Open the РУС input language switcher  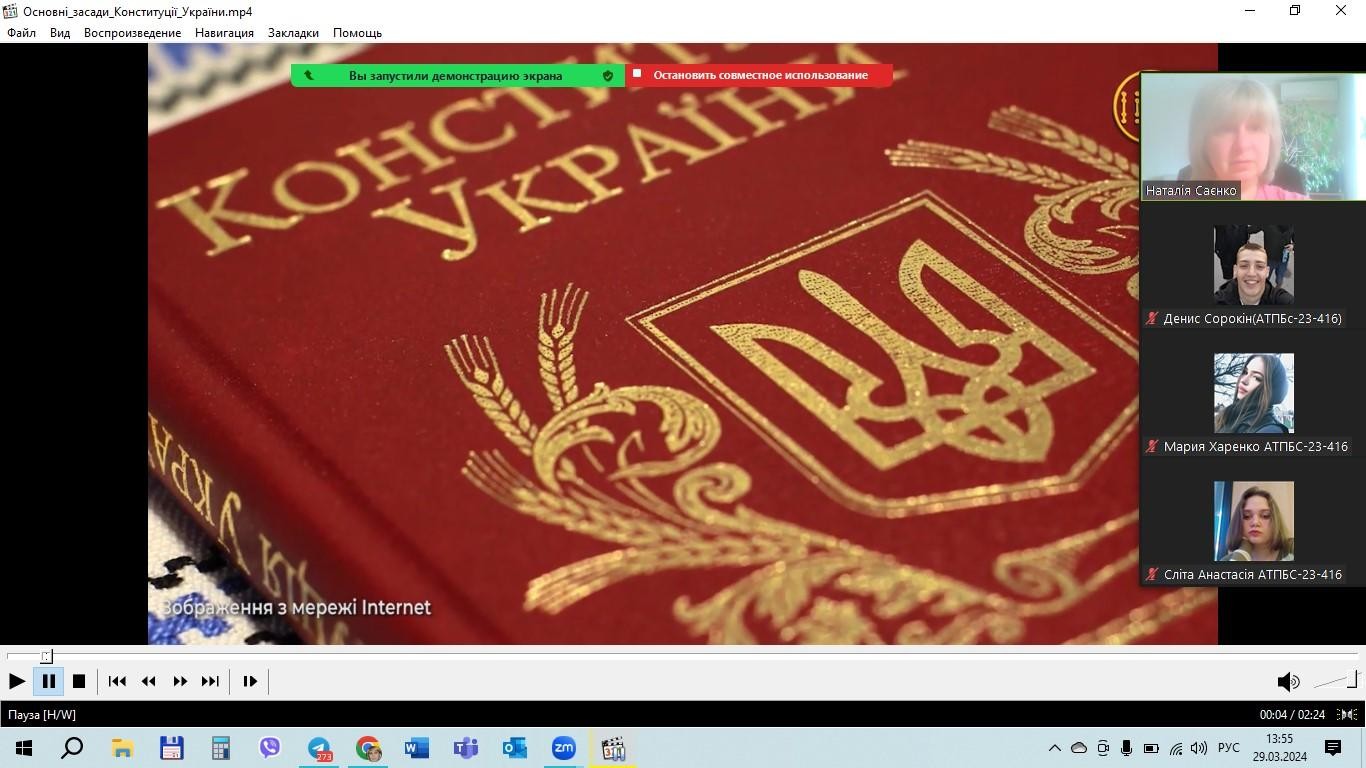pyautogui.click(x=1229, y=748)
